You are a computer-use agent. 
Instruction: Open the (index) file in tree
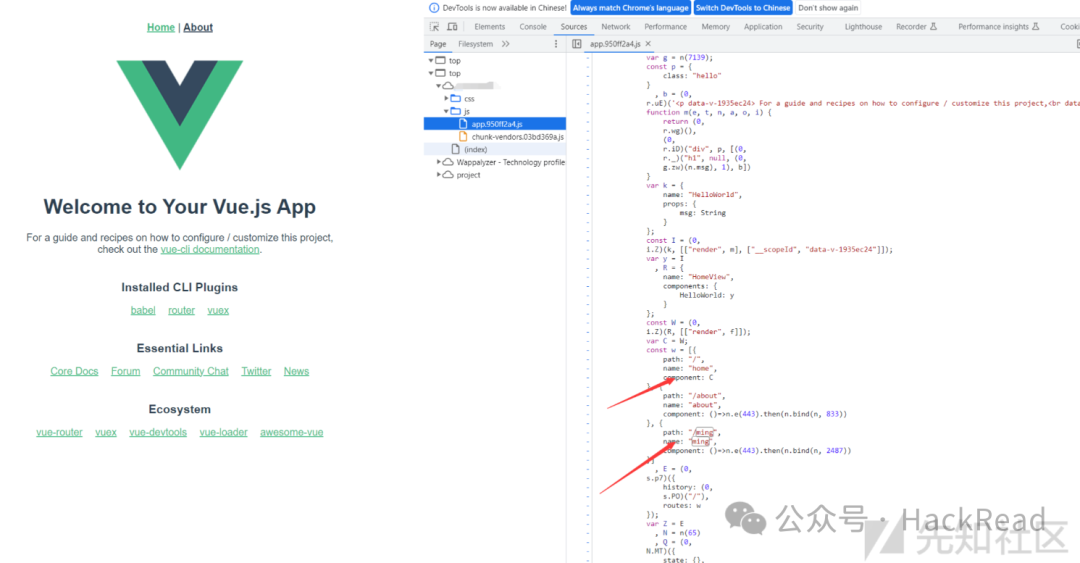point(475,149)
